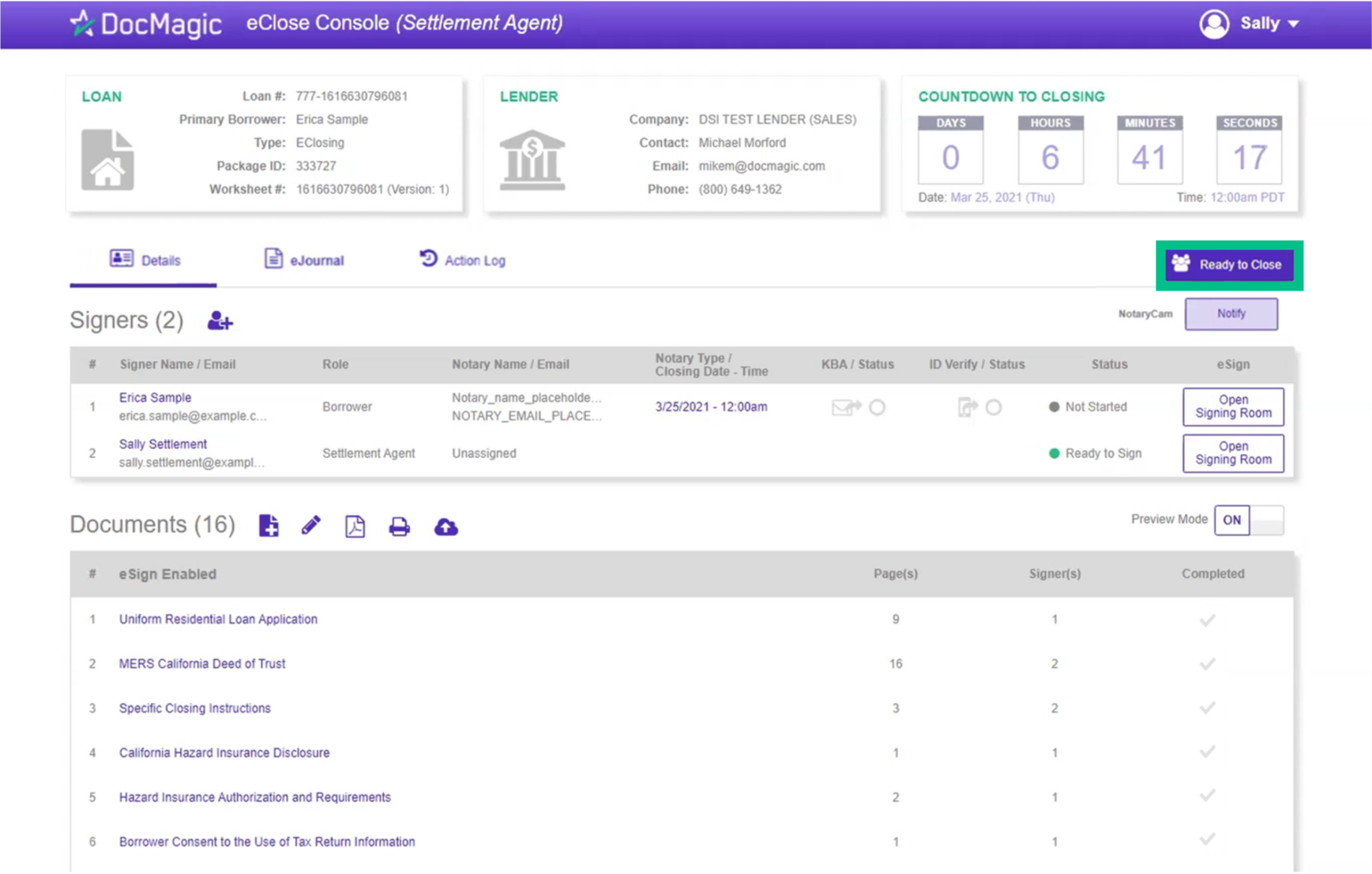Viewport: 1372px width, 874px height.
Task: Toggle the Preview Mode ON switch
Action: click(x=1249, y=520)
